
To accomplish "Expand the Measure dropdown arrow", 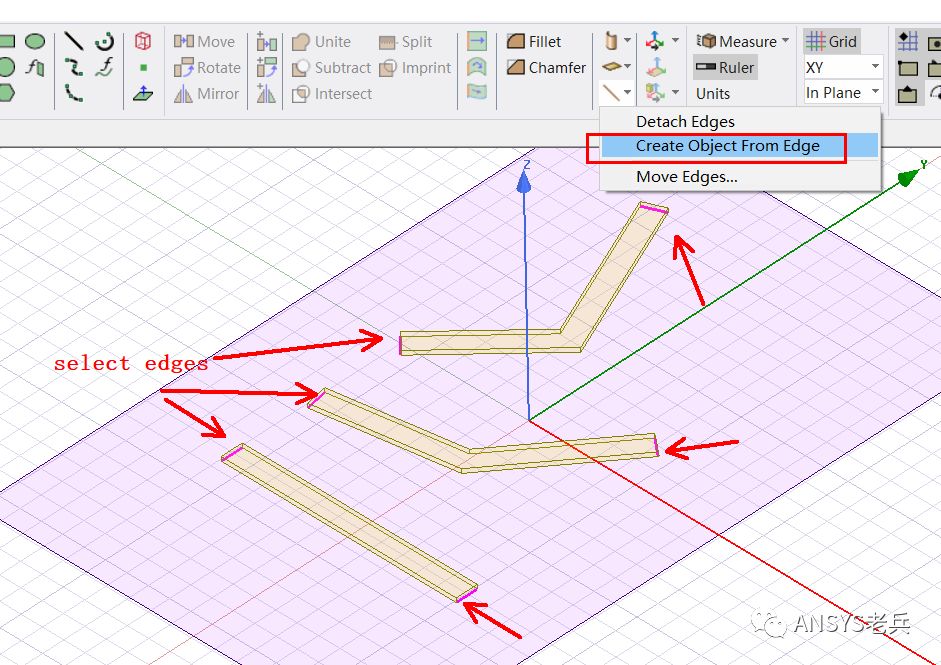I will (x=786, y=41).
